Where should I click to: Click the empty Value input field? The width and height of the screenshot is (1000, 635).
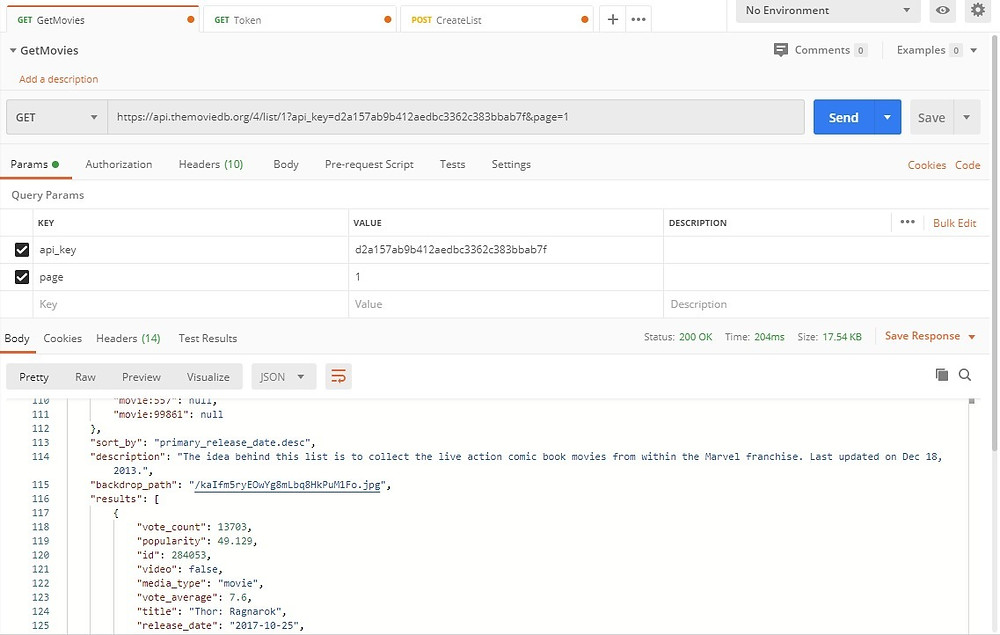(x=506, y=304)
